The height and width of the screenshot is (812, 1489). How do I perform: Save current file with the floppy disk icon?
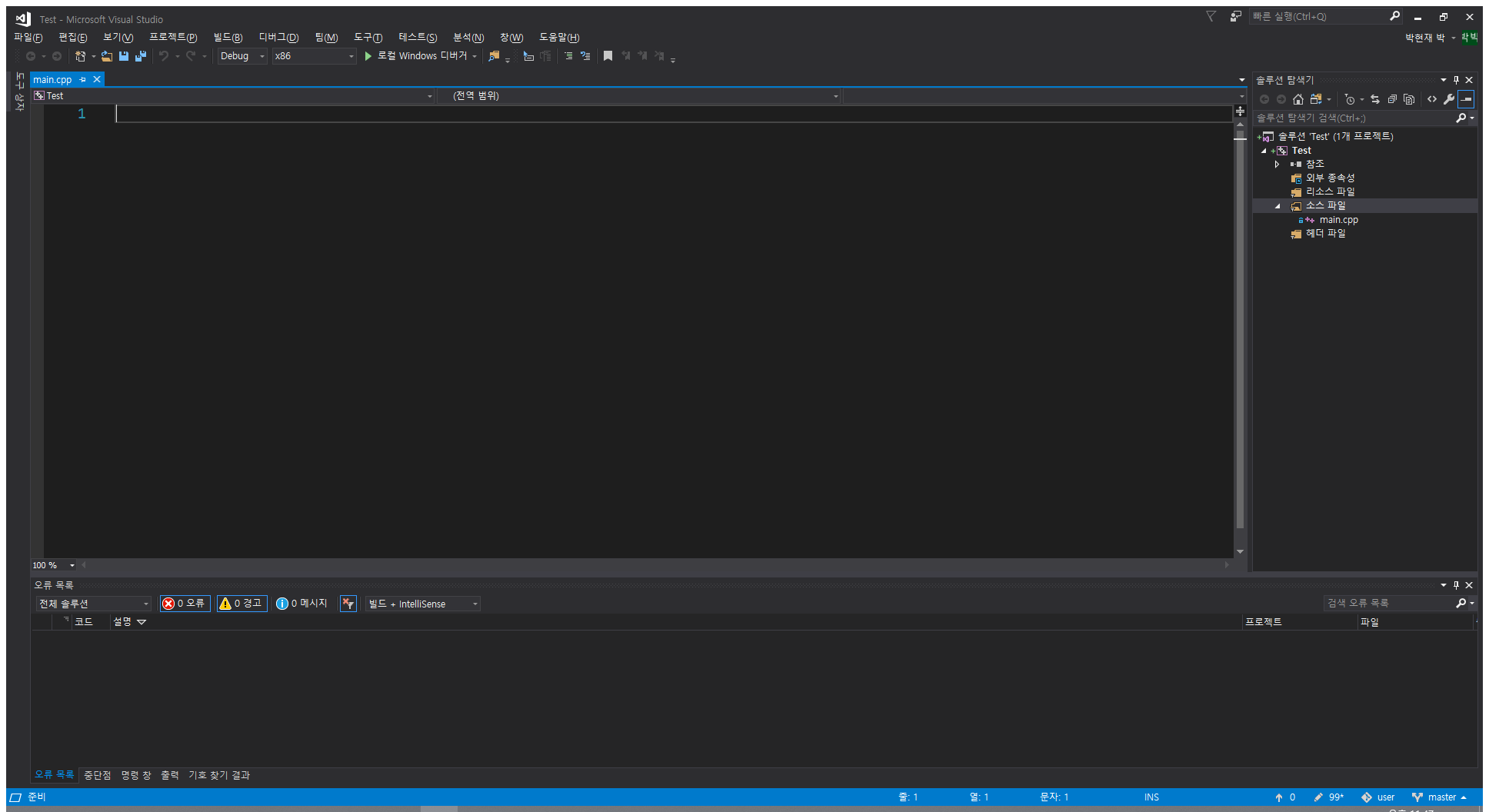pos(124,56)
